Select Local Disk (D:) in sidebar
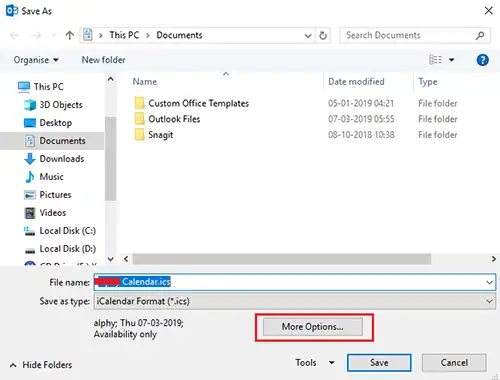The width and height of the screenshot is (500, 380). coord(68,249)
